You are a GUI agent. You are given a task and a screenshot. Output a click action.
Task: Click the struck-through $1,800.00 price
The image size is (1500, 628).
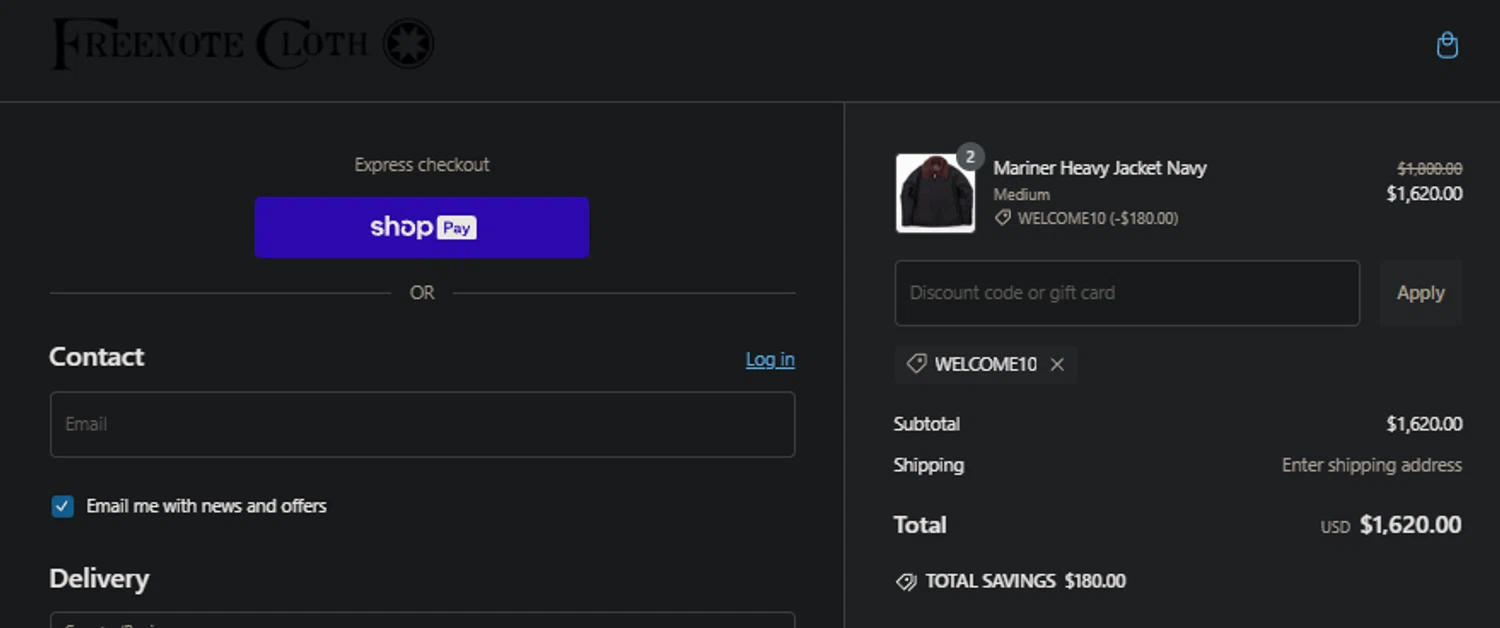[x=1430, y=169]
